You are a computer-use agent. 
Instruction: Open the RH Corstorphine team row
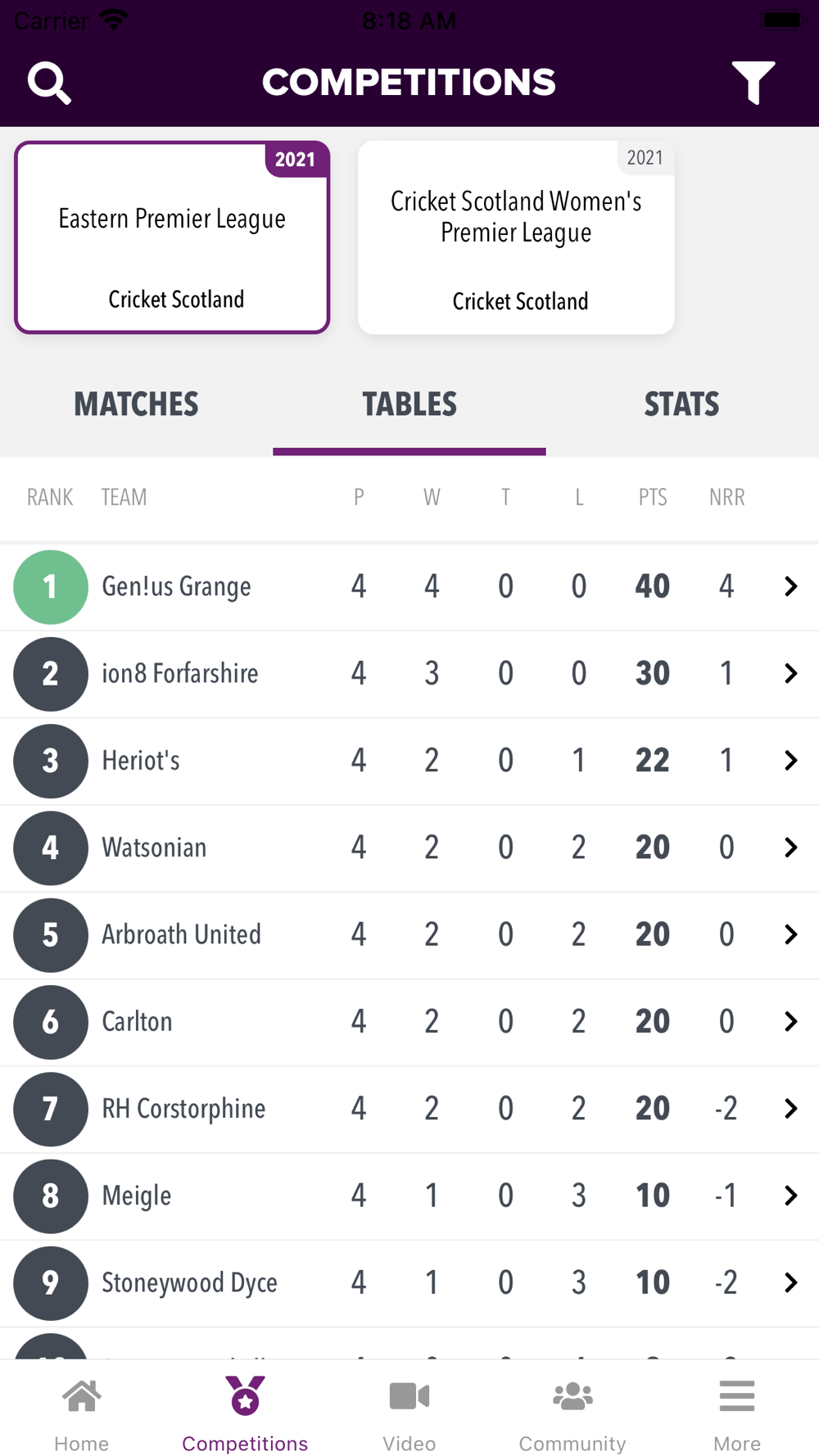[409, 1109]
